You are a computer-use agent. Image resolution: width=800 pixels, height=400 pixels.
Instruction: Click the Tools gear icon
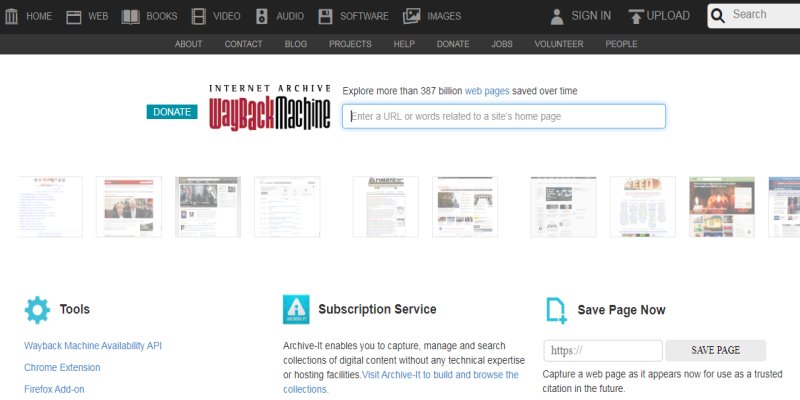37,310
